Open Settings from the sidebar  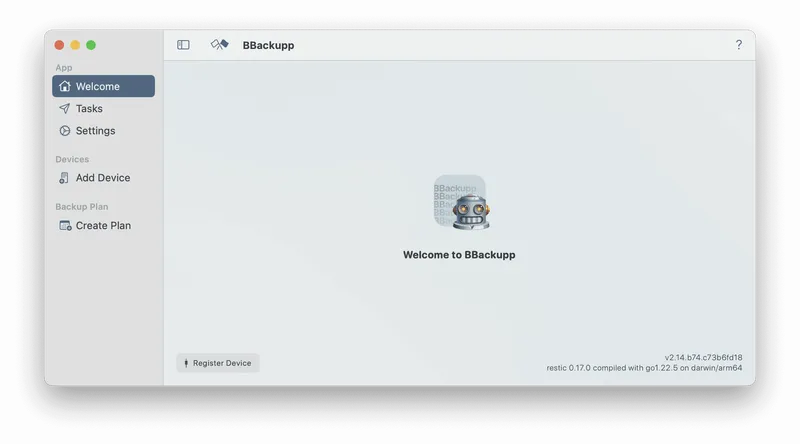point(104,131)
